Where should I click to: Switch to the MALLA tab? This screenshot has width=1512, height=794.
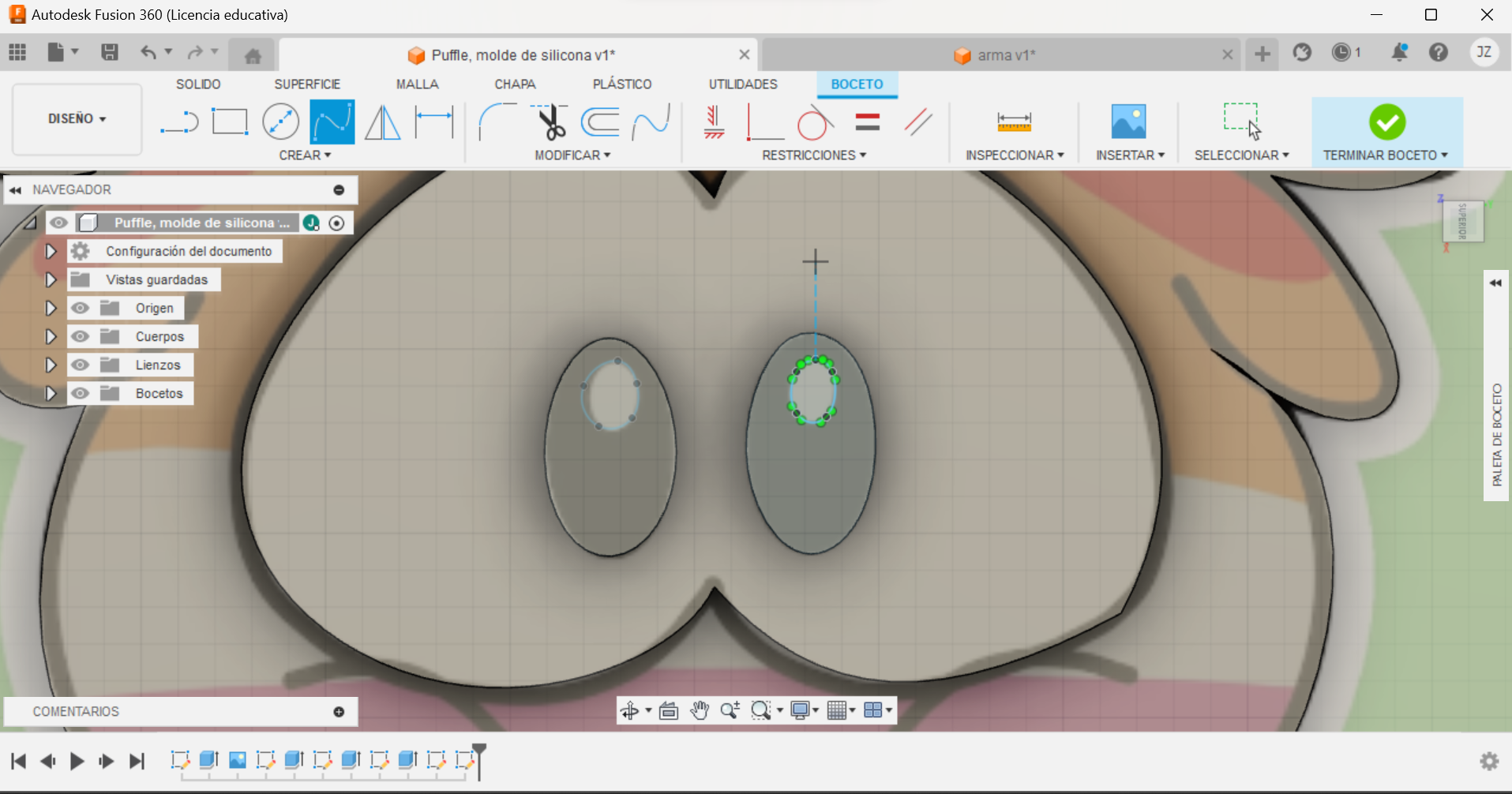417,84
